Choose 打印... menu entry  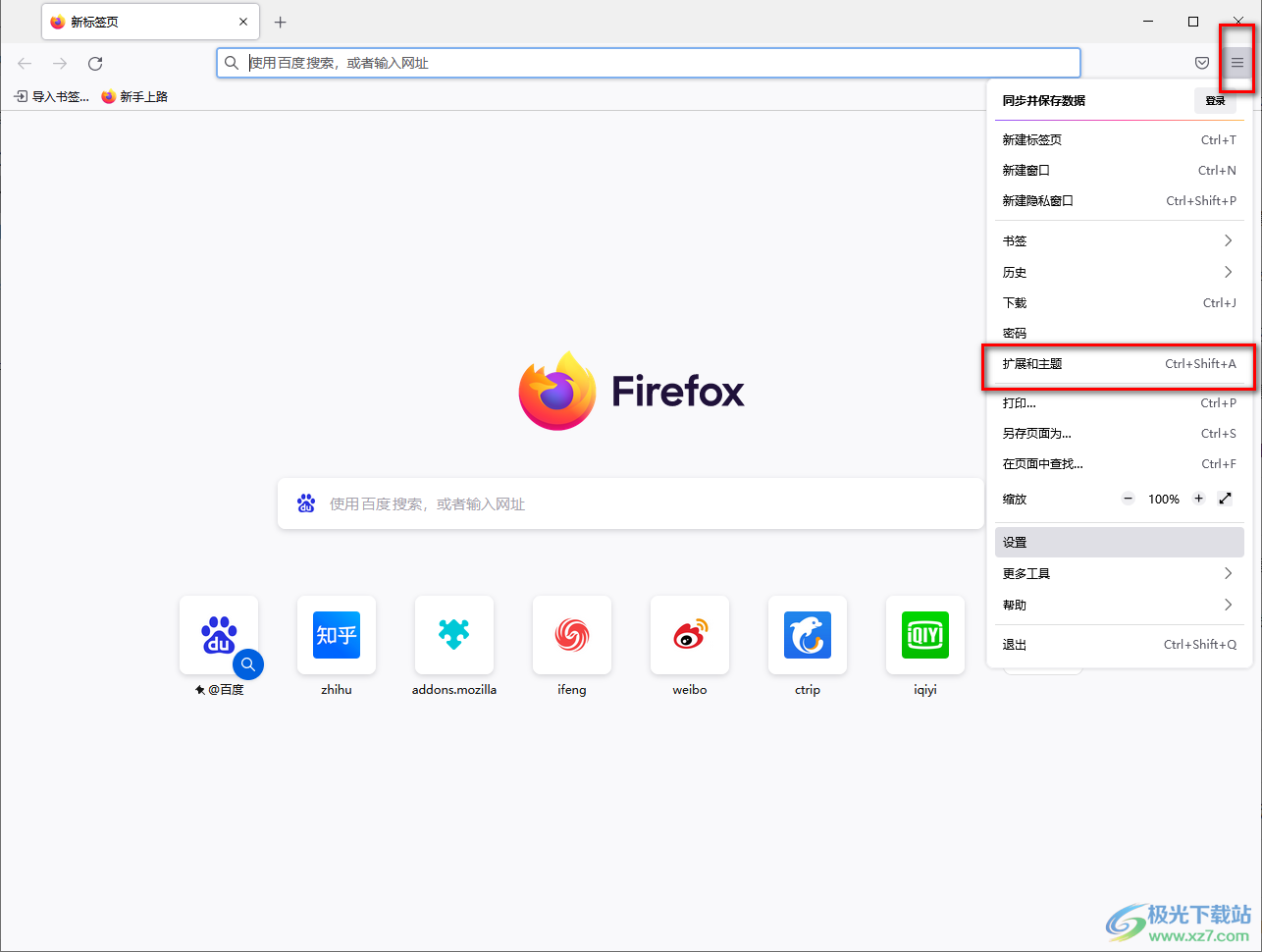click(x=1119, y=402)
